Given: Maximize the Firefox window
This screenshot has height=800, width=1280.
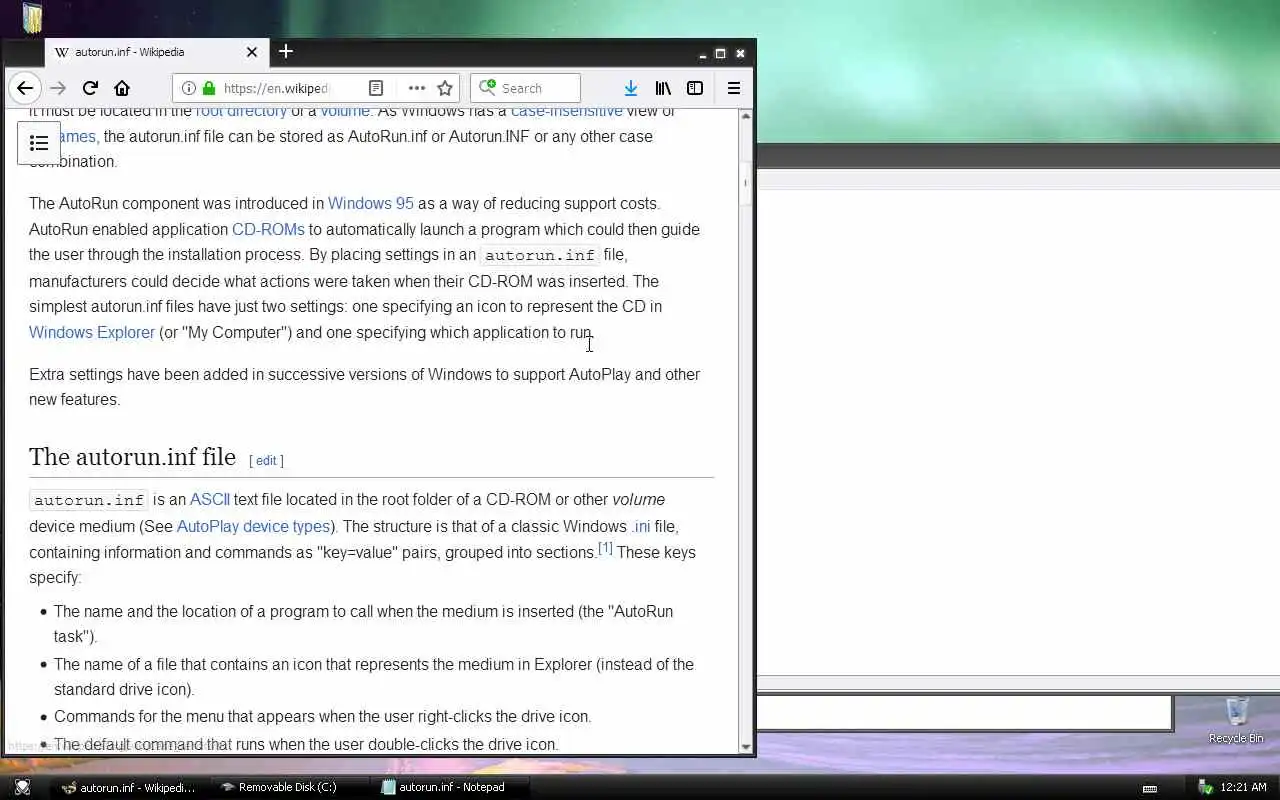Looking at the screenshot, I should coord(720,53).
